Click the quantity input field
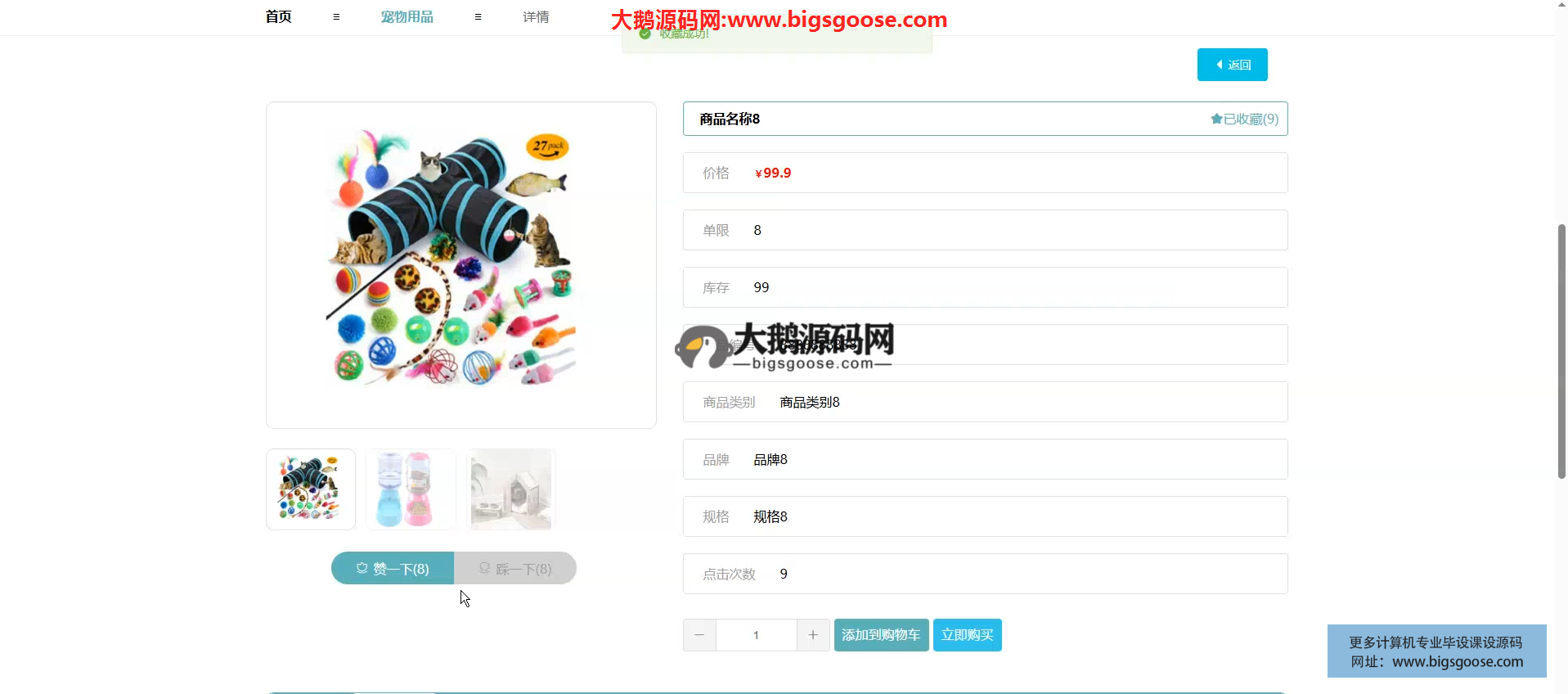Viewport: 1568px width, 694px height. coord(756,635)
